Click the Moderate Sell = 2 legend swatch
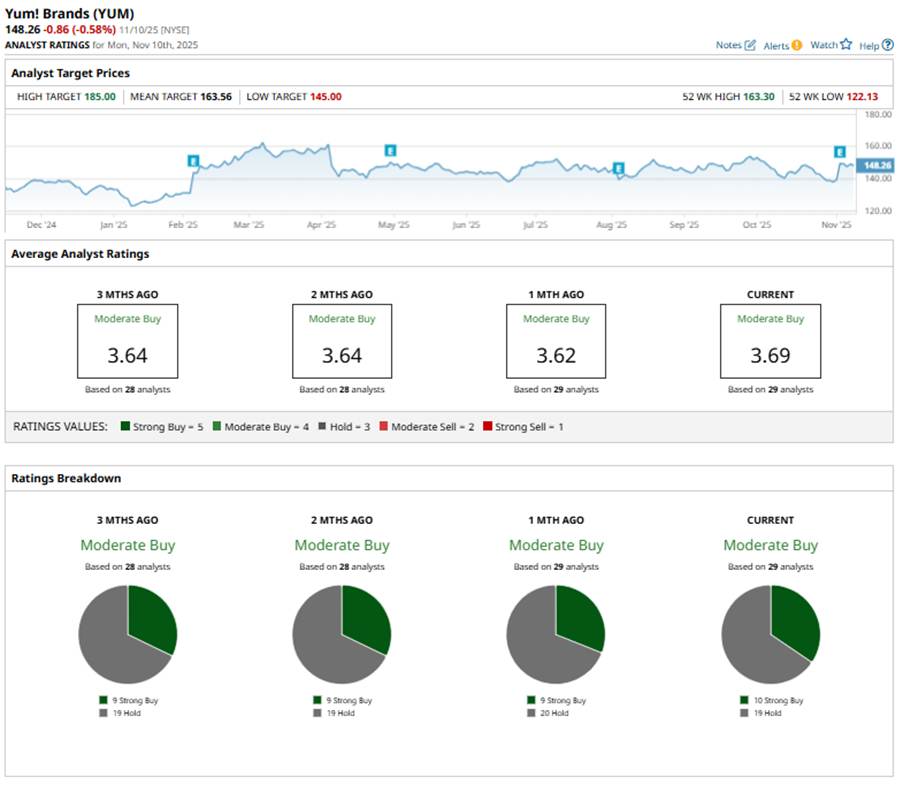This screenshot has height=785, width=903. click(383, 427)
